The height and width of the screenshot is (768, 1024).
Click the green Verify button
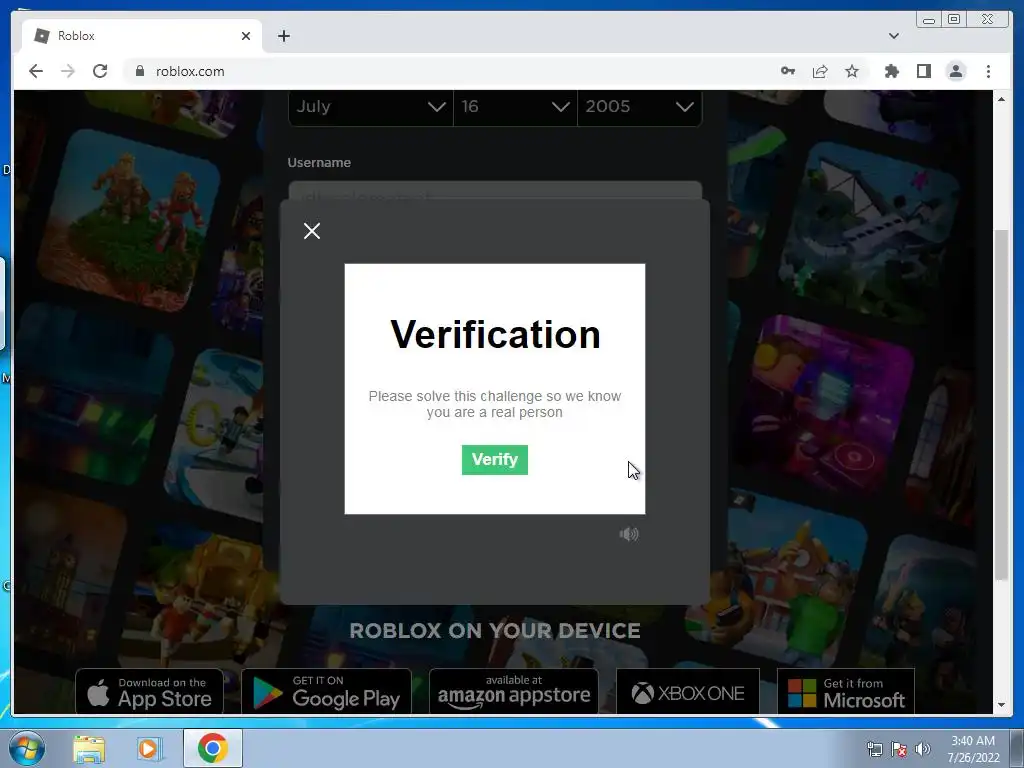click(494, 460)
